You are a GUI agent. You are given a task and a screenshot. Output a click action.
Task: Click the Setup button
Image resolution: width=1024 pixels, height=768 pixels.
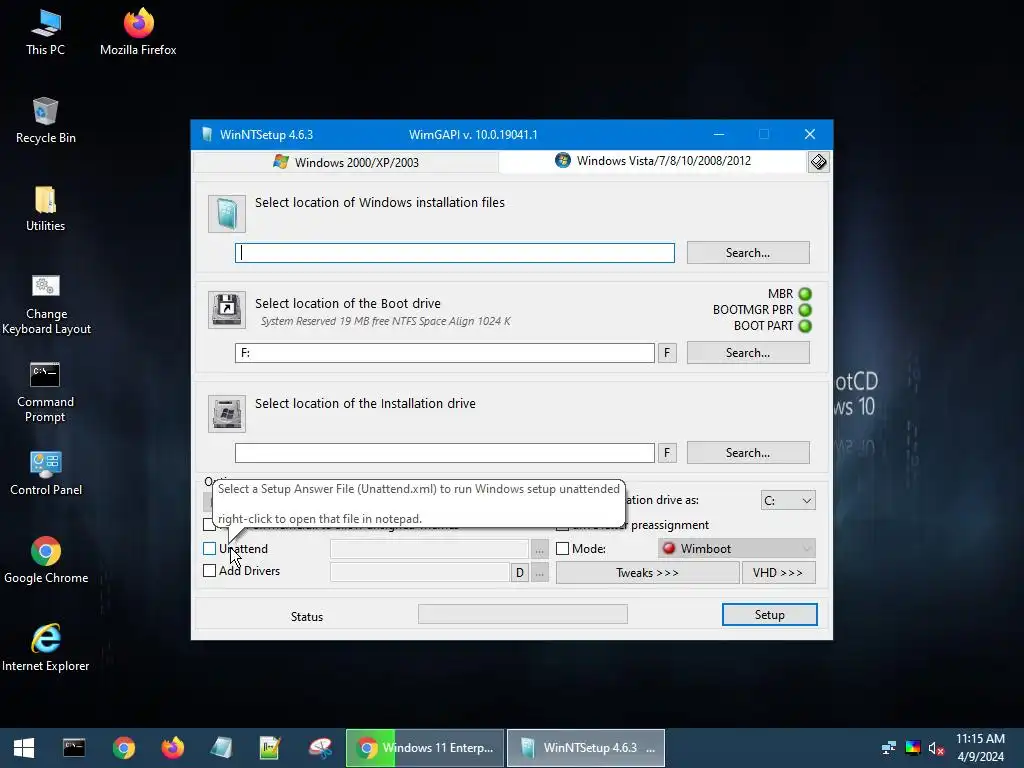769,615
